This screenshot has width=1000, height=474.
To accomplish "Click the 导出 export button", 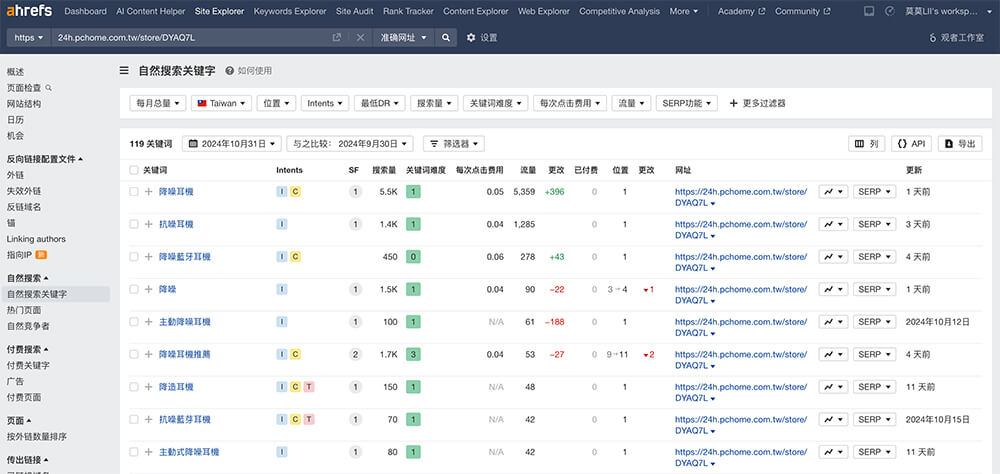I will (960, 144).
